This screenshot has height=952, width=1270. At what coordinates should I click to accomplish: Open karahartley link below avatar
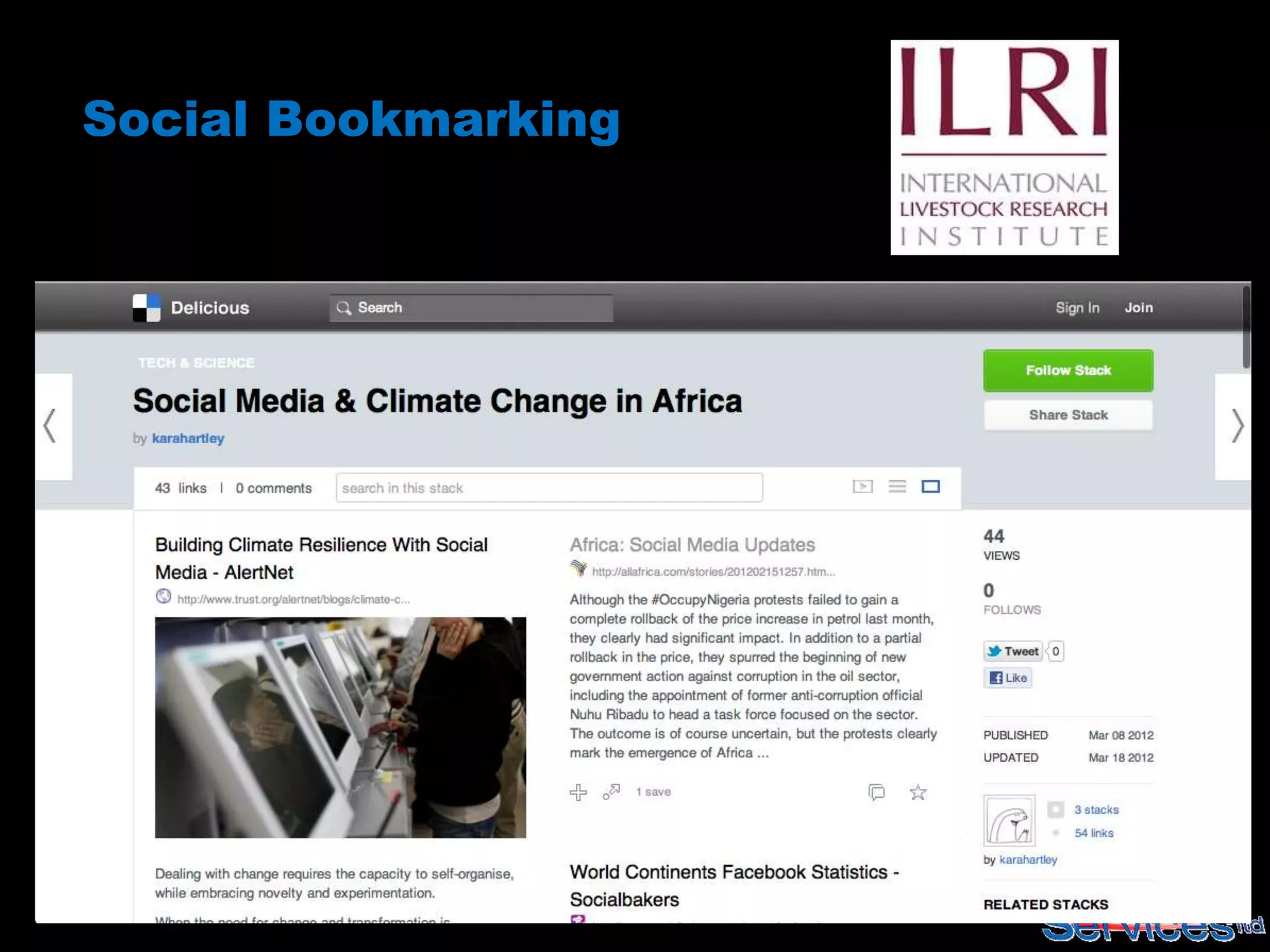click(x=1028, y=860)
